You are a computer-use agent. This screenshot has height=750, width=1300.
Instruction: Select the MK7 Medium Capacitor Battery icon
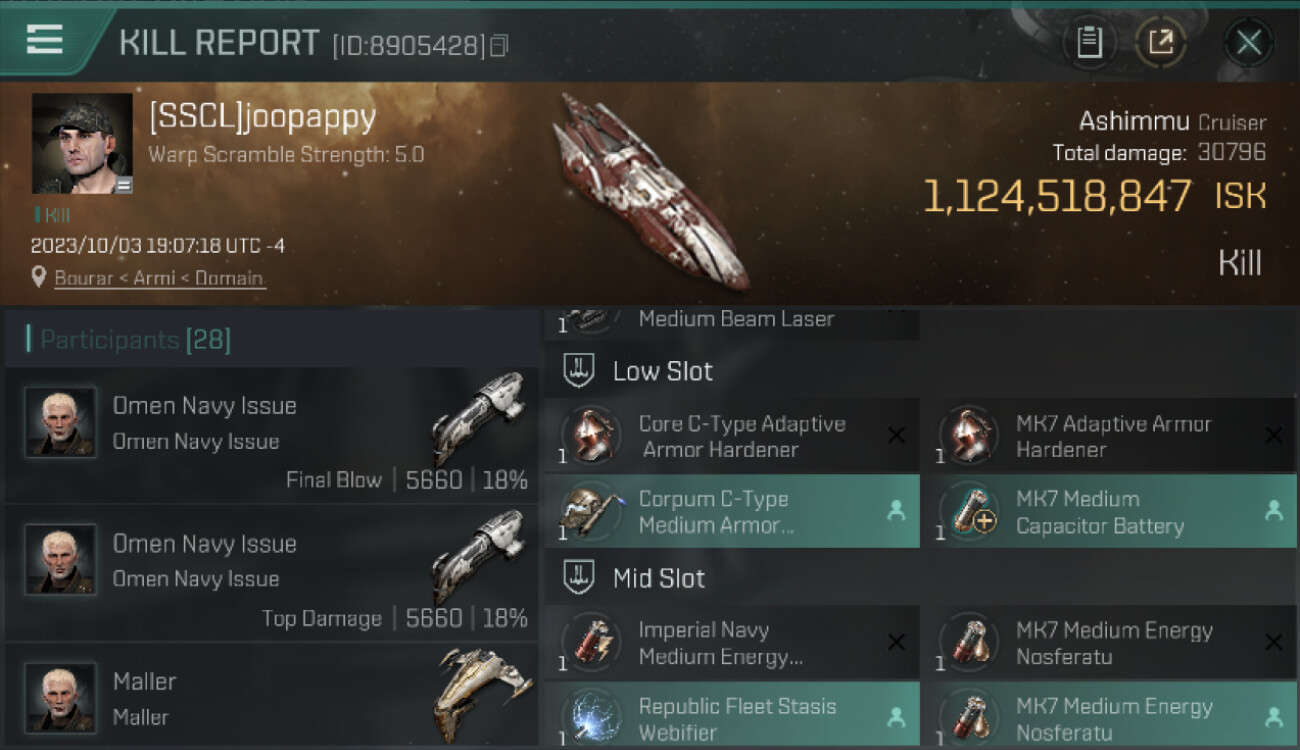[968, 511]
